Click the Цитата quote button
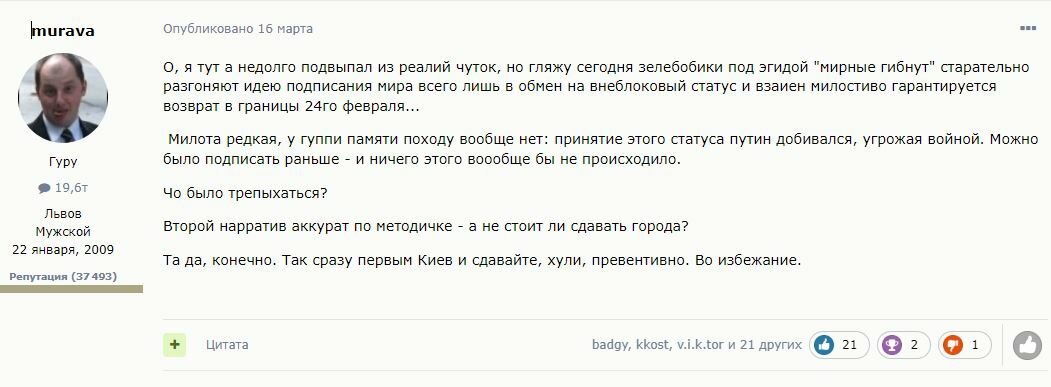This screenshot has width=1051, height=387. 227,345
